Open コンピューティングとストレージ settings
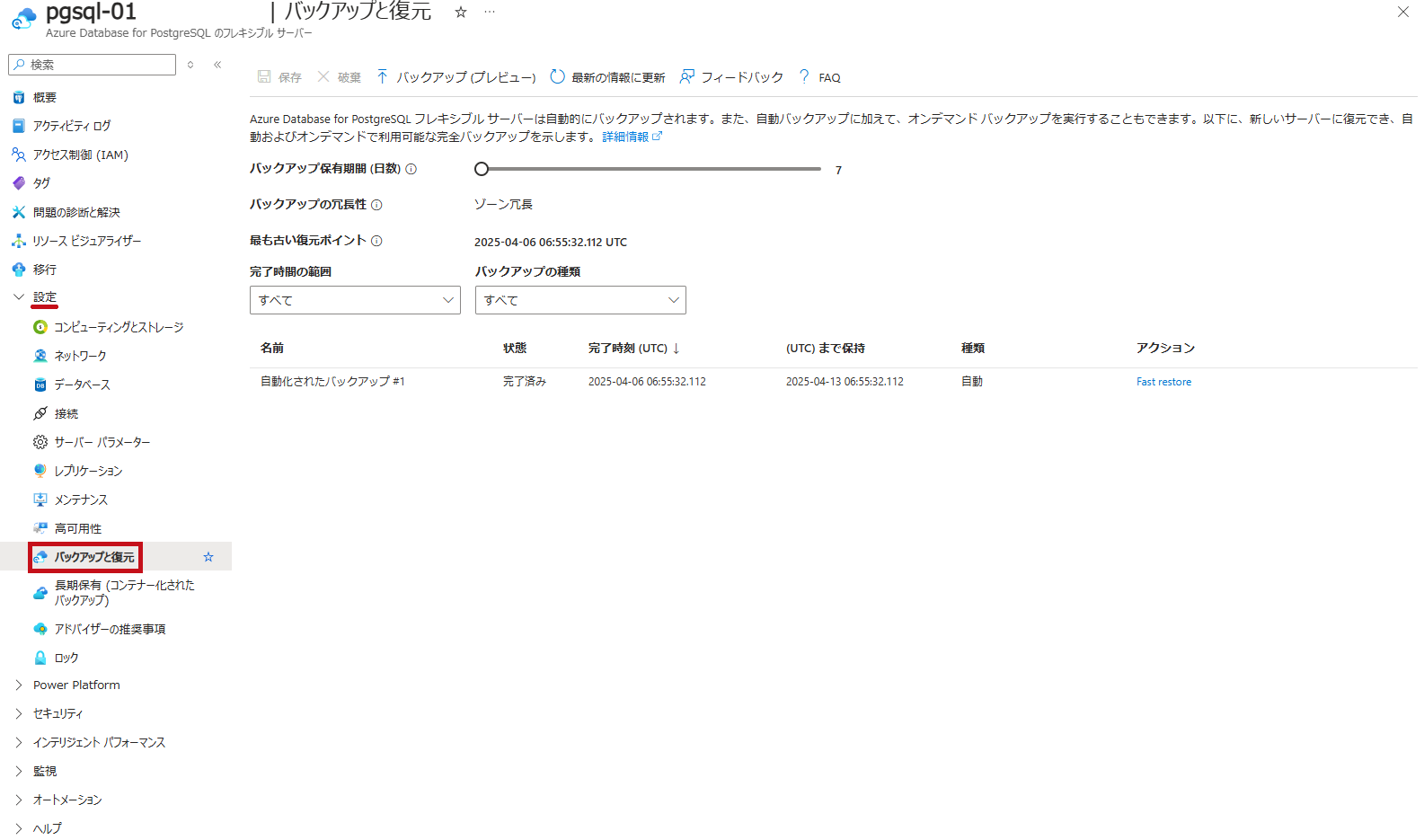 (x=119, y=327)
